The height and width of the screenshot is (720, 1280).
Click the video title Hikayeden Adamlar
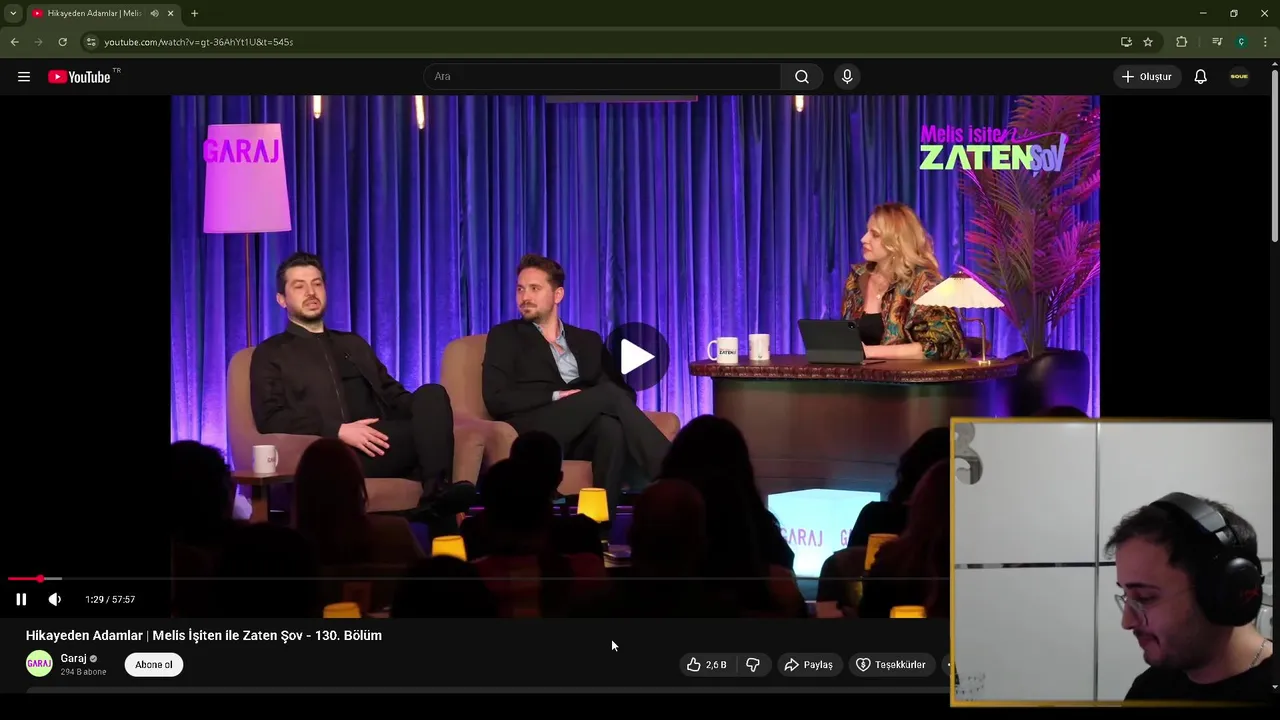pyautogui.click(x=204, y=635)
